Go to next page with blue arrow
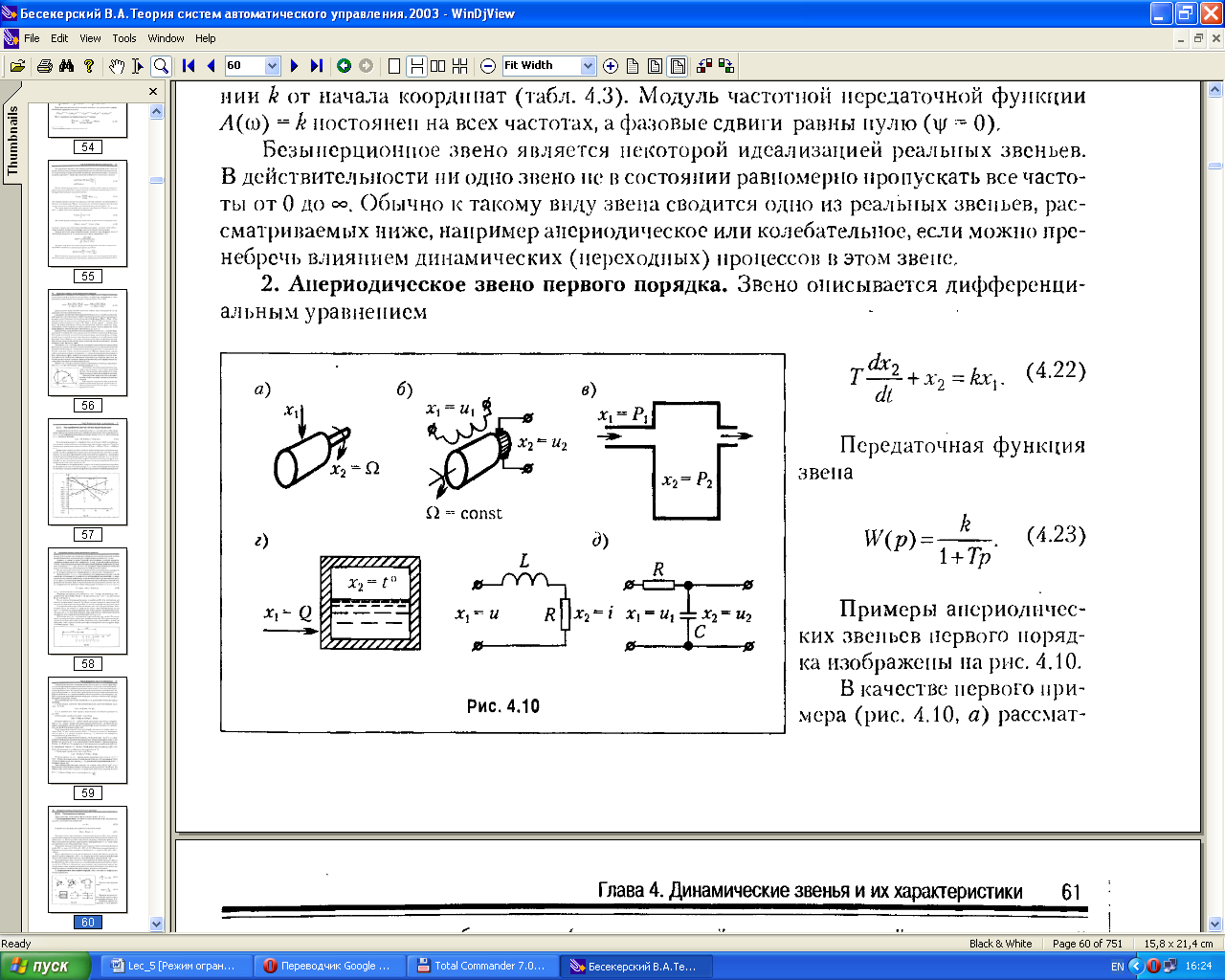The image size is (1225, 980). (294, 66)
